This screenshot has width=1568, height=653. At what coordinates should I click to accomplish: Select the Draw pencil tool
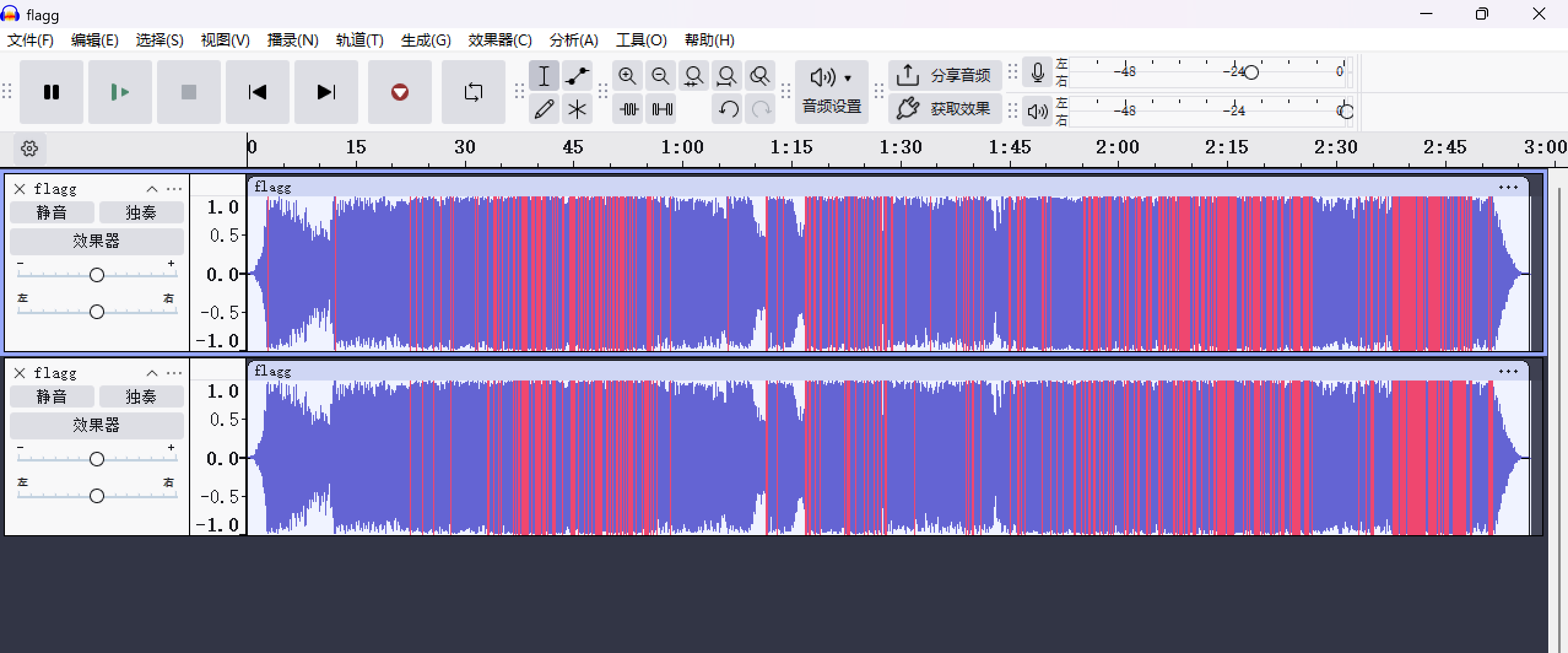coord(544,109)
